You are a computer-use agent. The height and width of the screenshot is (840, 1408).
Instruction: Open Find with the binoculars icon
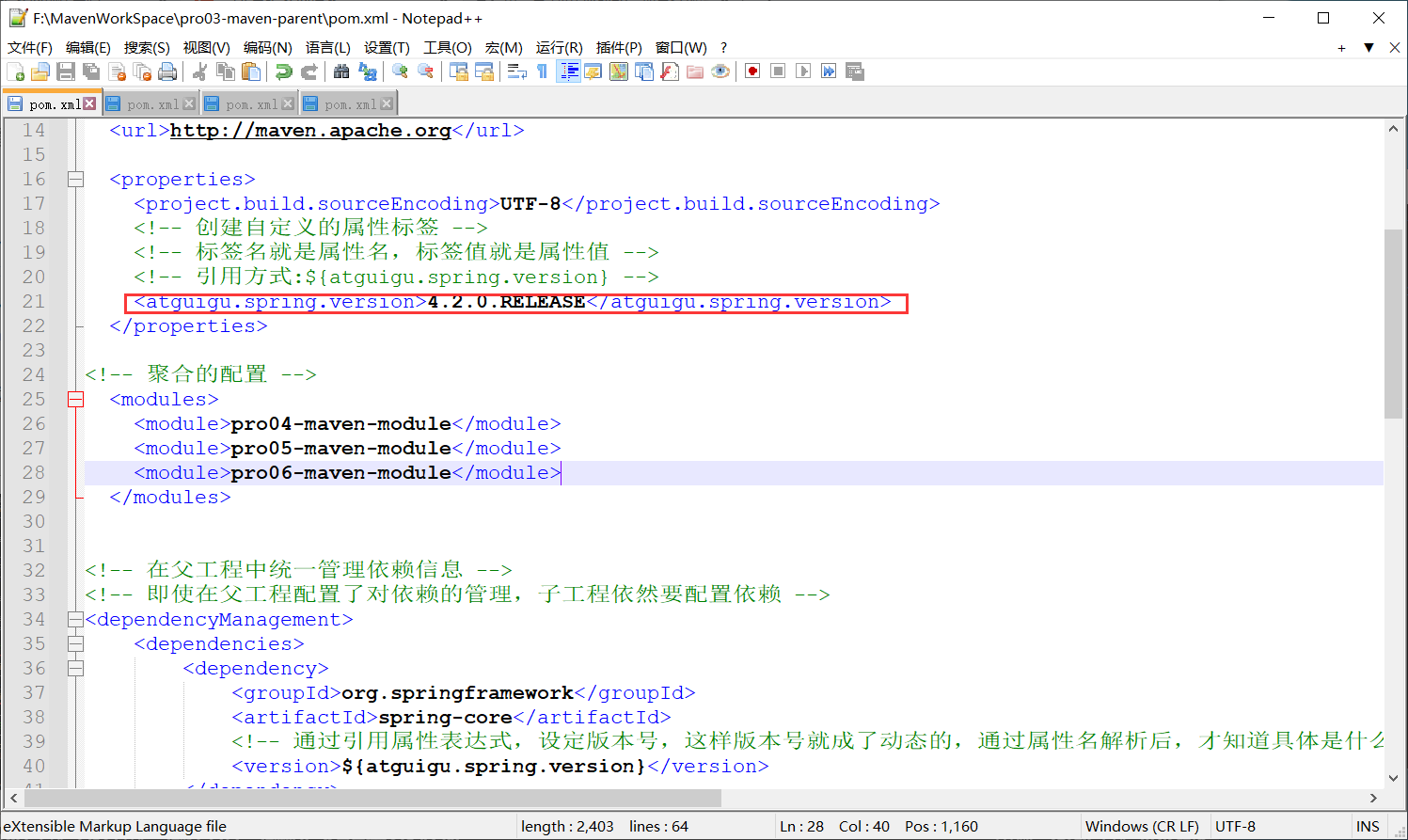tap(341, 71)
